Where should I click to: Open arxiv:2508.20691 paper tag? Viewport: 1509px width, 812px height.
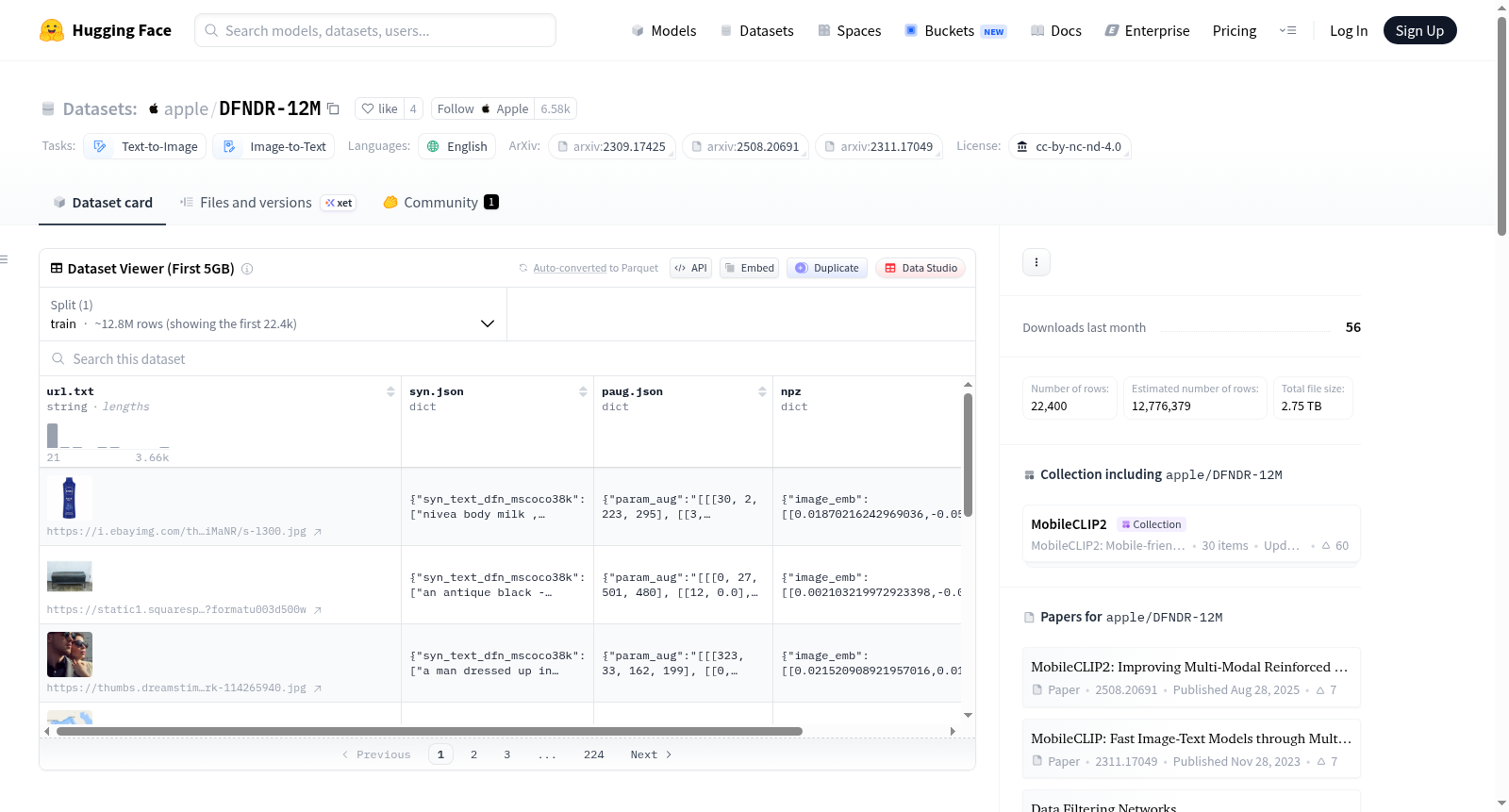[x=745, y=146]
